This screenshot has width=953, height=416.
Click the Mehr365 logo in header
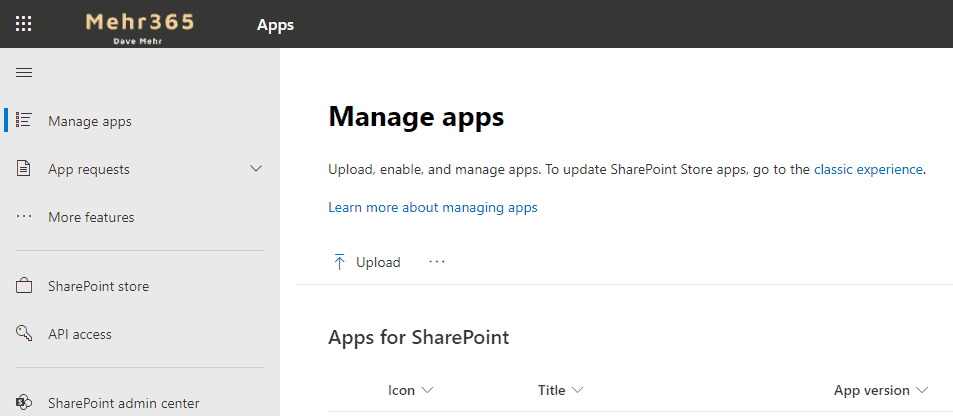[140, 24]
